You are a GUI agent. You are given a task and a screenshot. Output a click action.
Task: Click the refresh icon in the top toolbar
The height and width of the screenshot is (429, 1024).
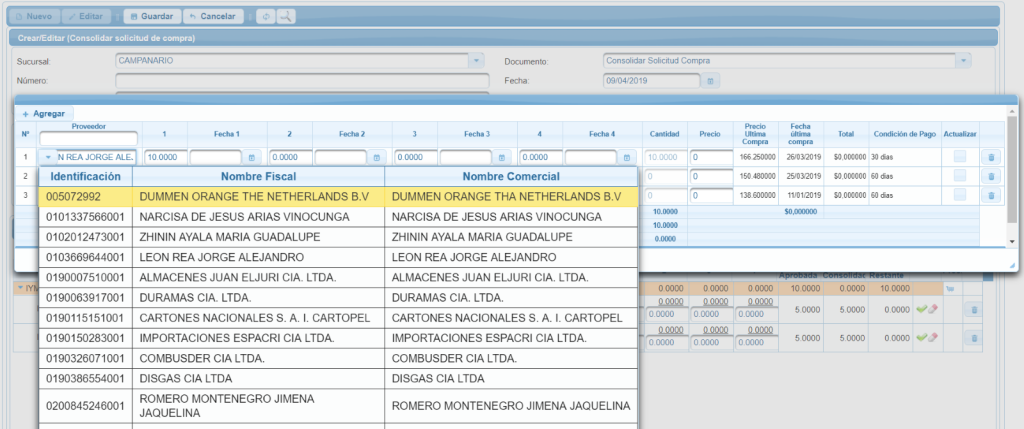coord(266,16)
